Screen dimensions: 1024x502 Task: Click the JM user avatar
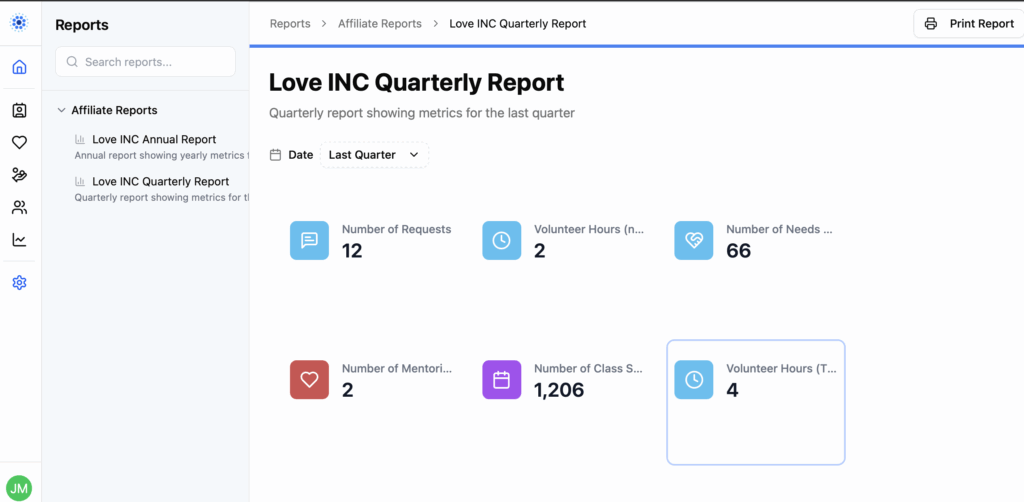[19, 488]
